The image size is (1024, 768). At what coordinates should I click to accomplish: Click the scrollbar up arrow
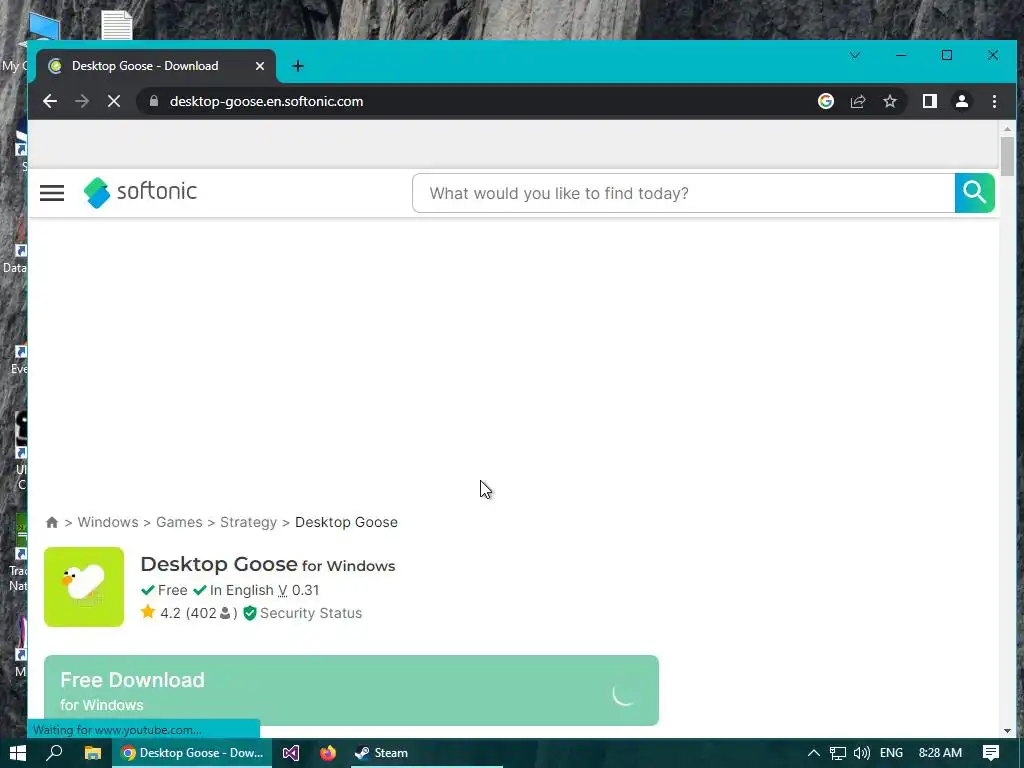(1007, 129)
